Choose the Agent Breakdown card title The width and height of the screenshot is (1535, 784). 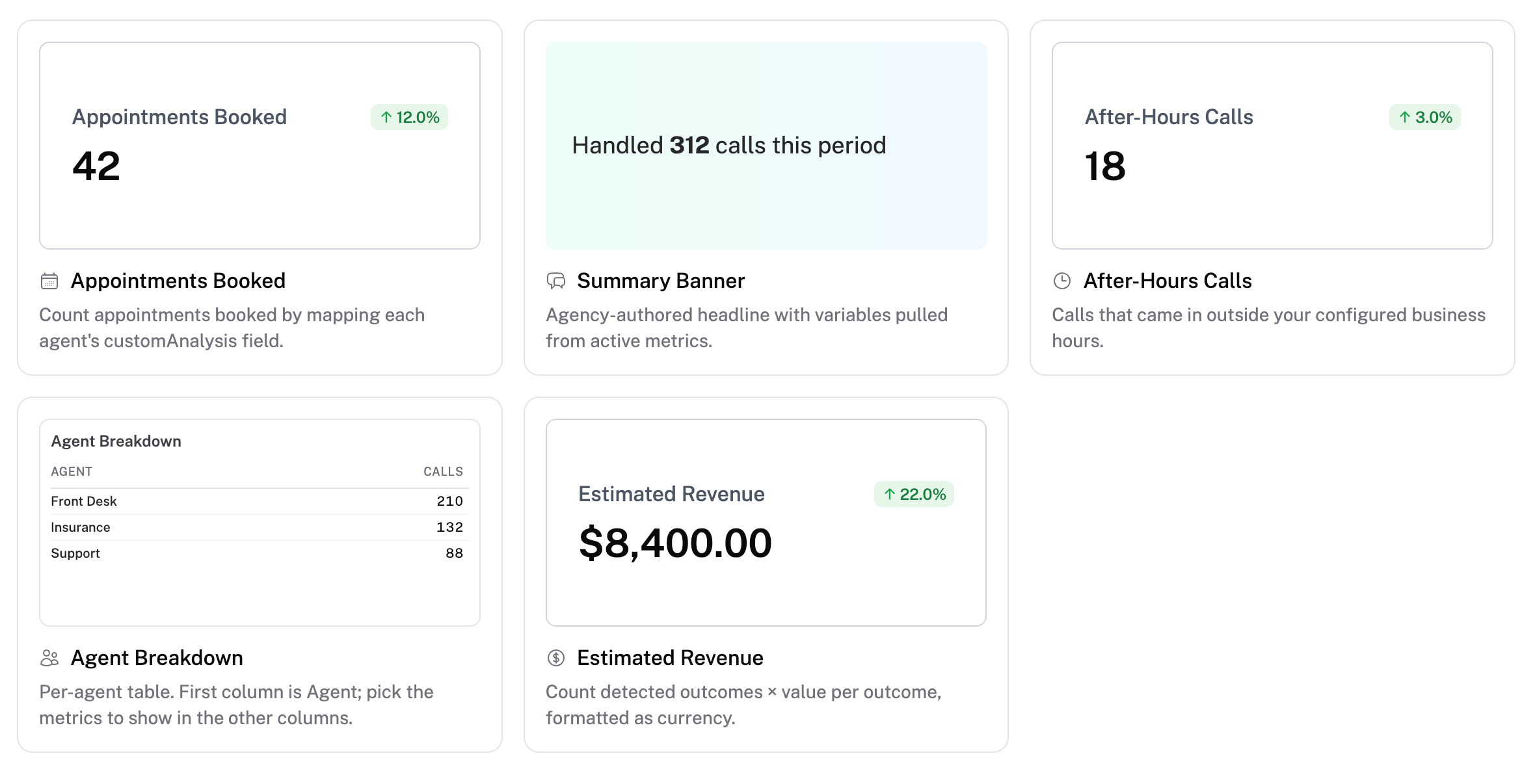point(157,658)
